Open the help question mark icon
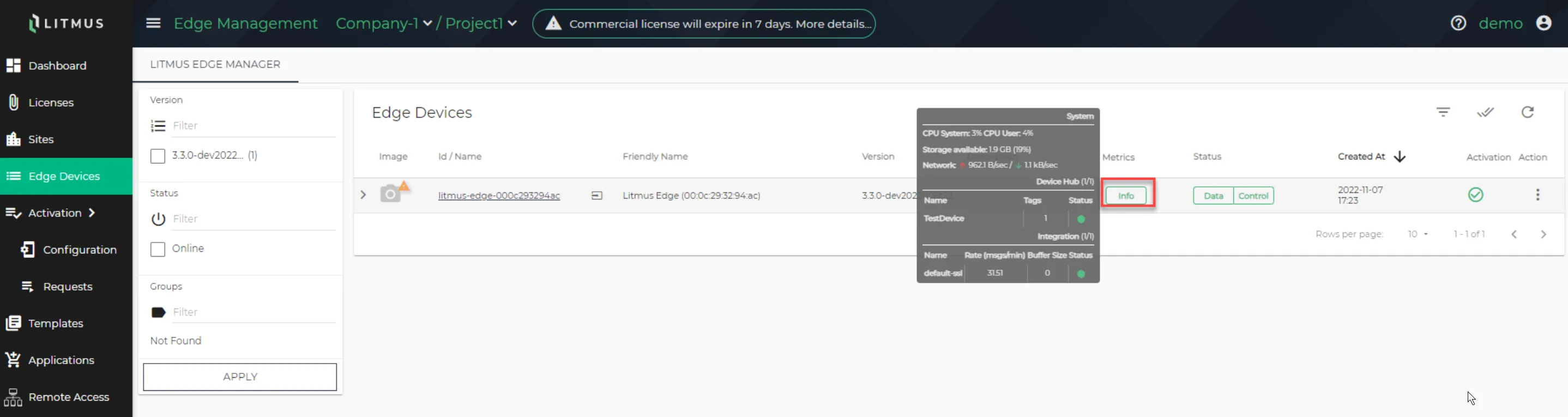This screenshot has height=417, width=1568. click(1458, 23)
